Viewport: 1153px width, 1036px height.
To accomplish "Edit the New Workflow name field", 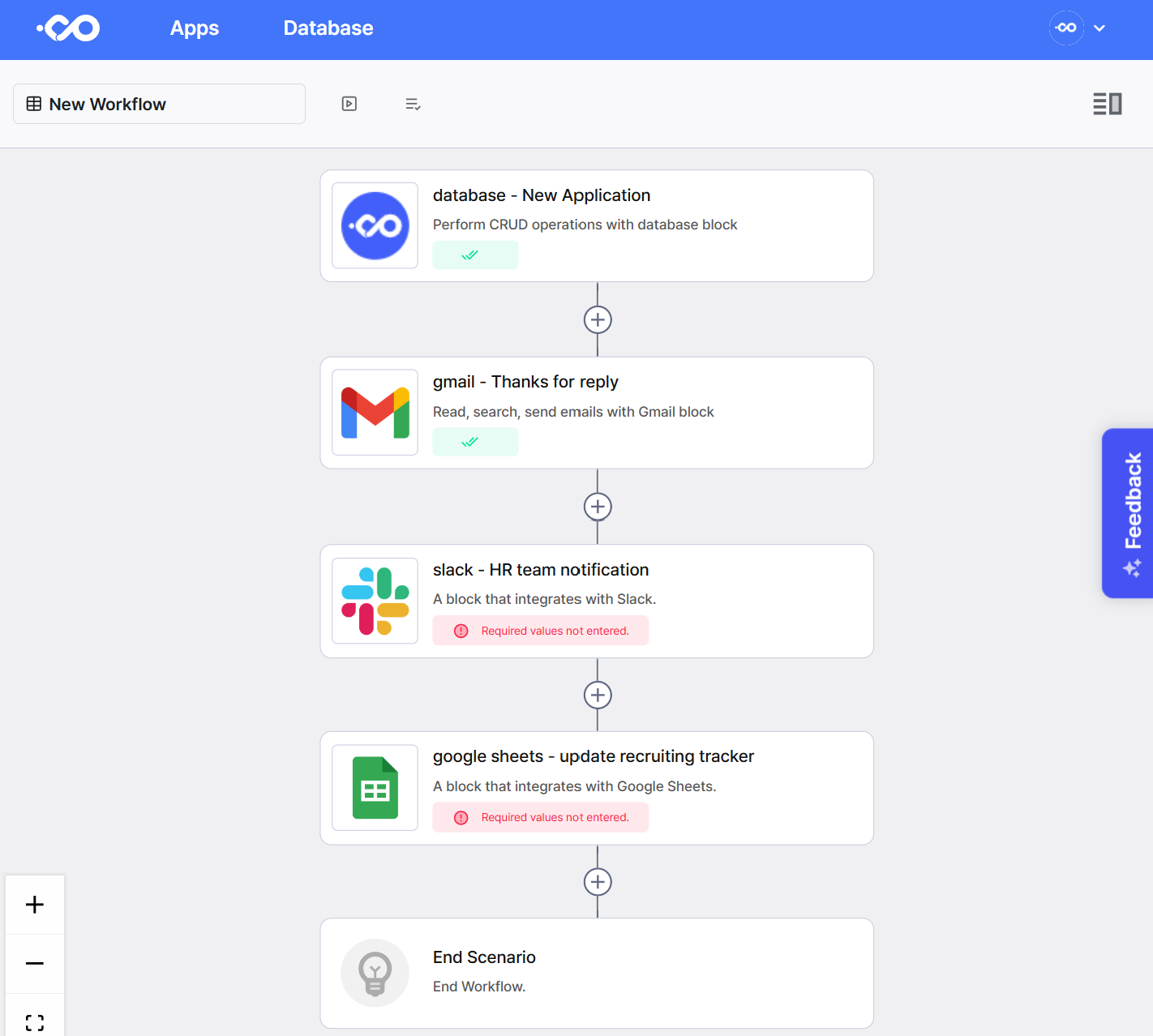I will click(159, 104).
